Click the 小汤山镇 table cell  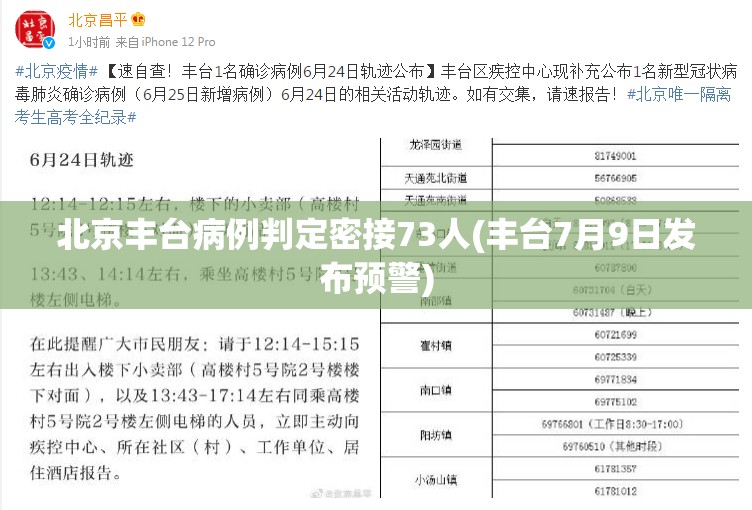point(435,480)
